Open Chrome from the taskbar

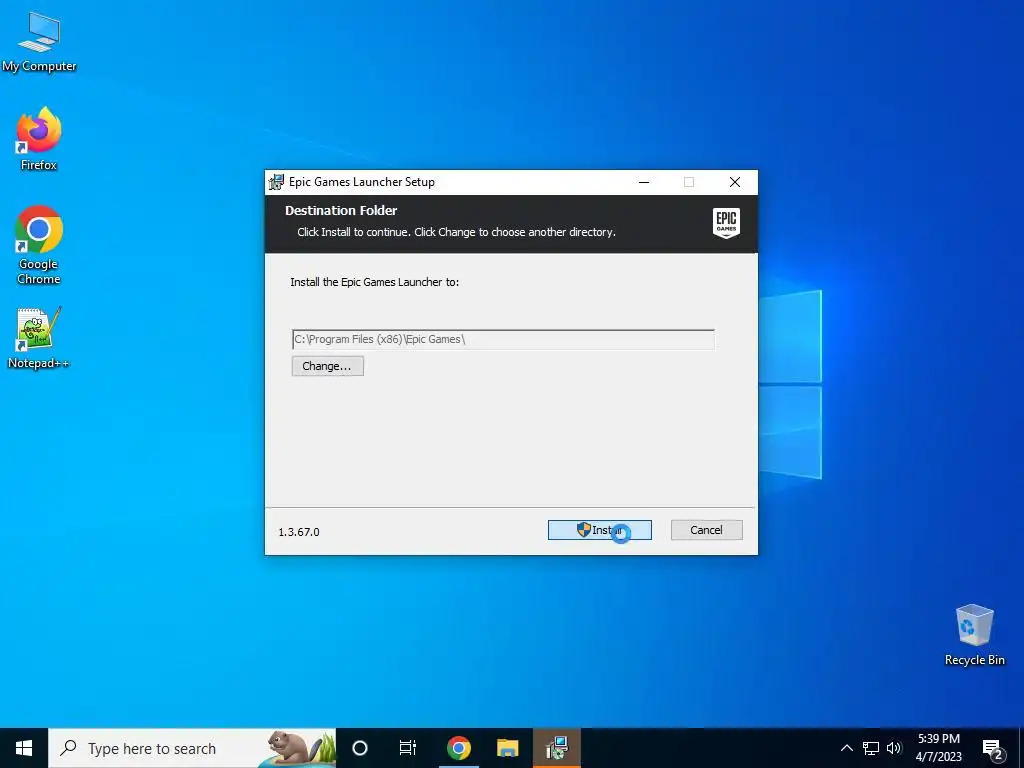(x=458, y=748)
